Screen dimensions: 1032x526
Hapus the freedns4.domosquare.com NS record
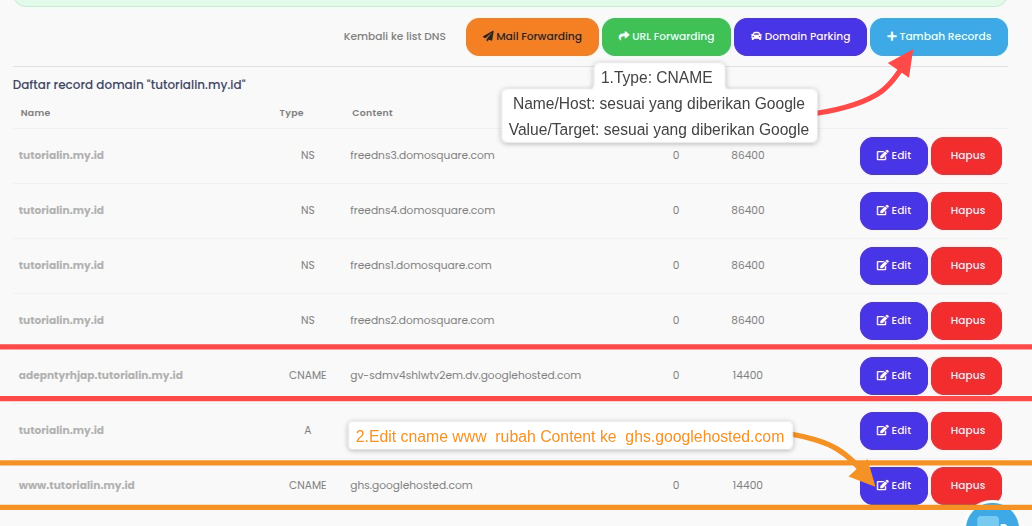pos(966,211)
